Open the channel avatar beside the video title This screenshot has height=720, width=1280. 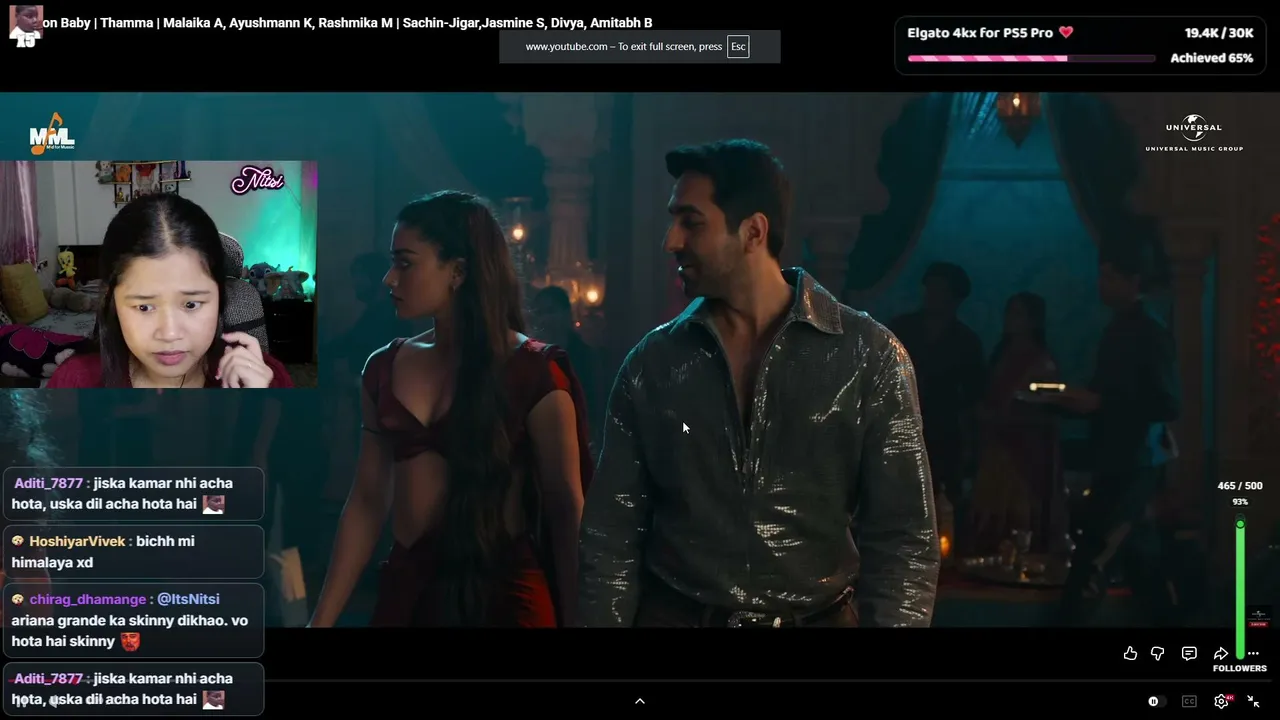[x=25, y=24]
